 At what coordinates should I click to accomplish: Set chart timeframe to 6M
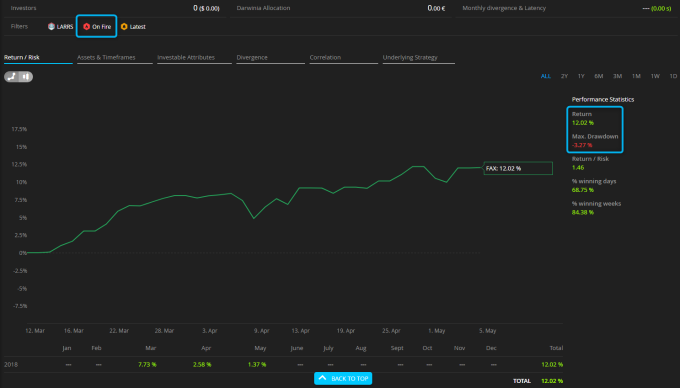tap(598, 76)
